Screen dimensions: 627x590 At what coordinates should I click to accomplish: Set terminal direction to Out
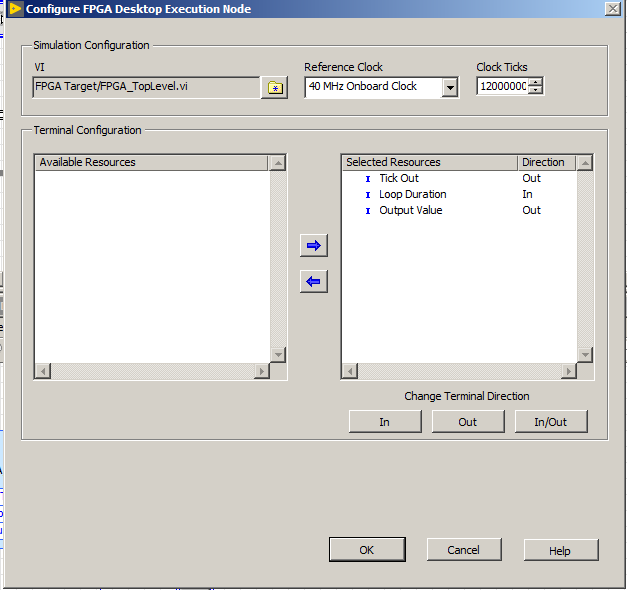pos(467,422)
